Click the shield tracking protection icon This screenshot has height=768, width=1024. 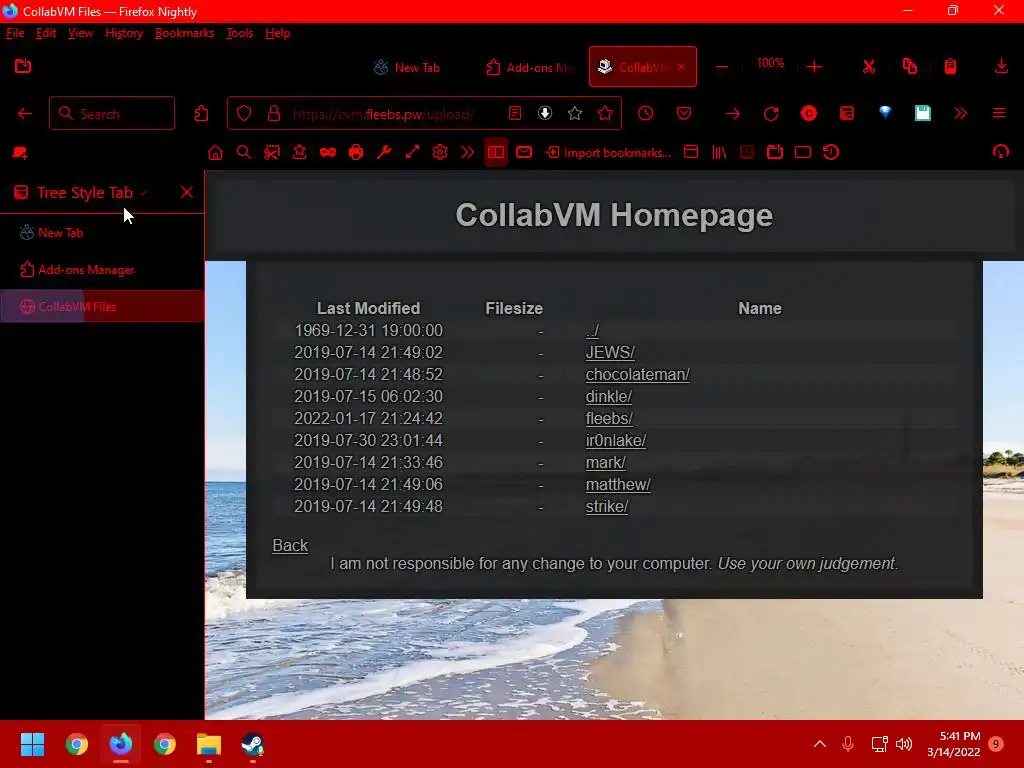pos(244,114)
